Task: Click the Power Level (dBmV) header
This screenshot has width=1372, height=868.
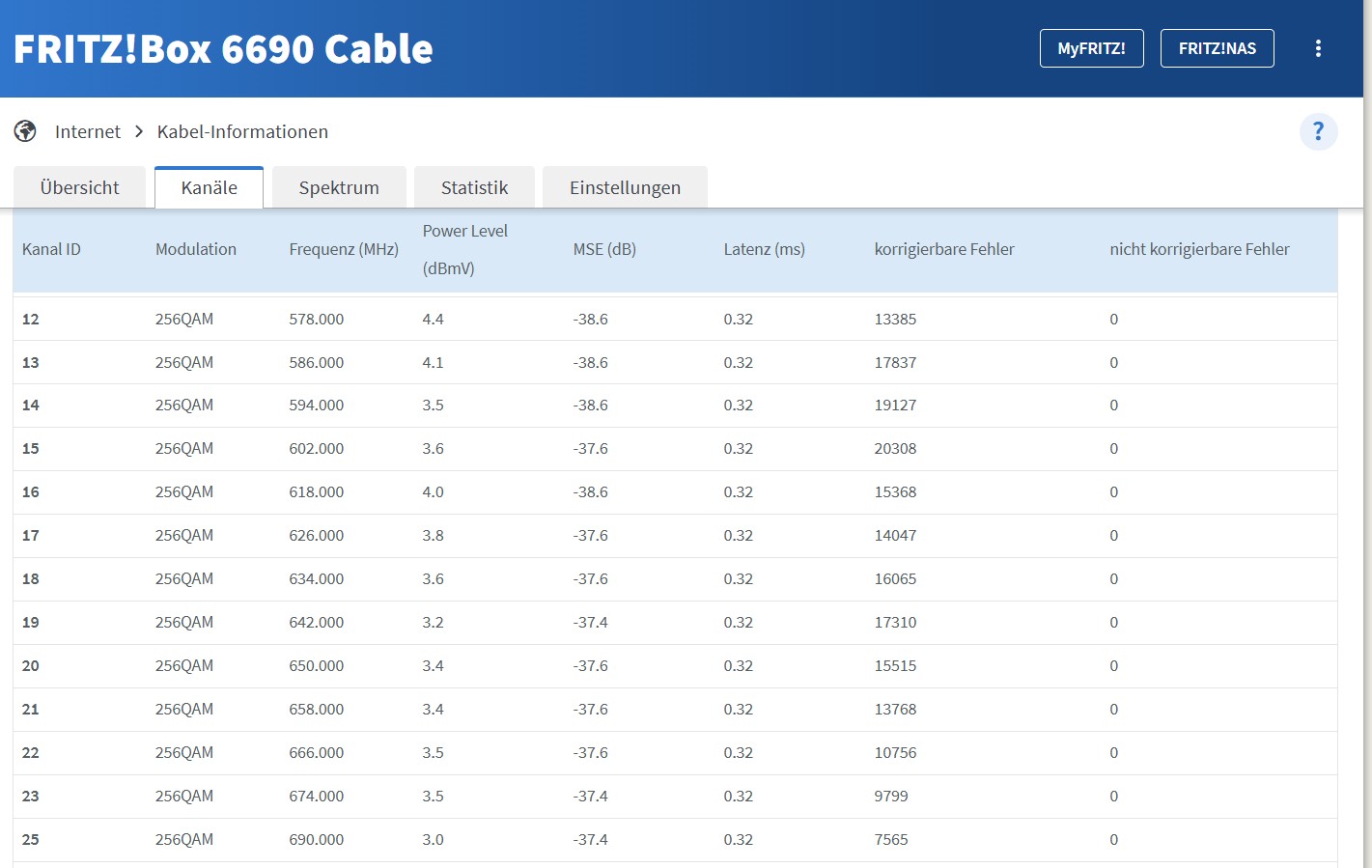Action: 464,249
